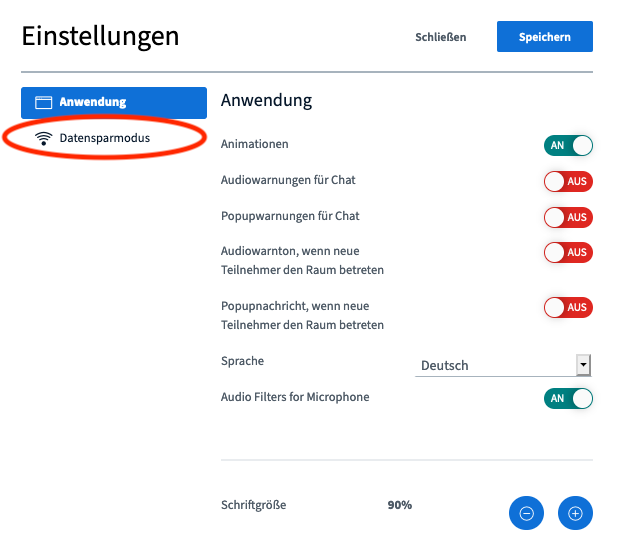Click the Datensparmodus wifi icon
The width and height of the screenshot is (624, 558).
(x=43, y=139)
